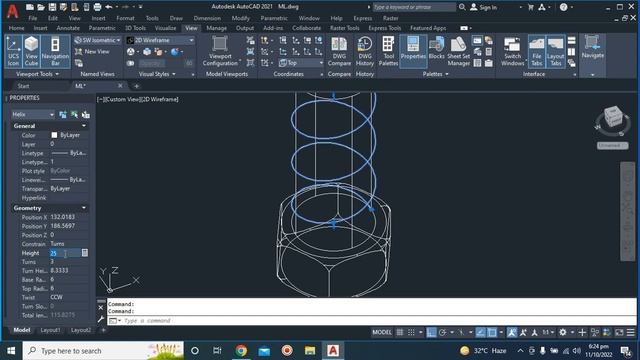Click the Select Objects icon in Properties
This screenshot has width=640, height=360.
[74, 115]
